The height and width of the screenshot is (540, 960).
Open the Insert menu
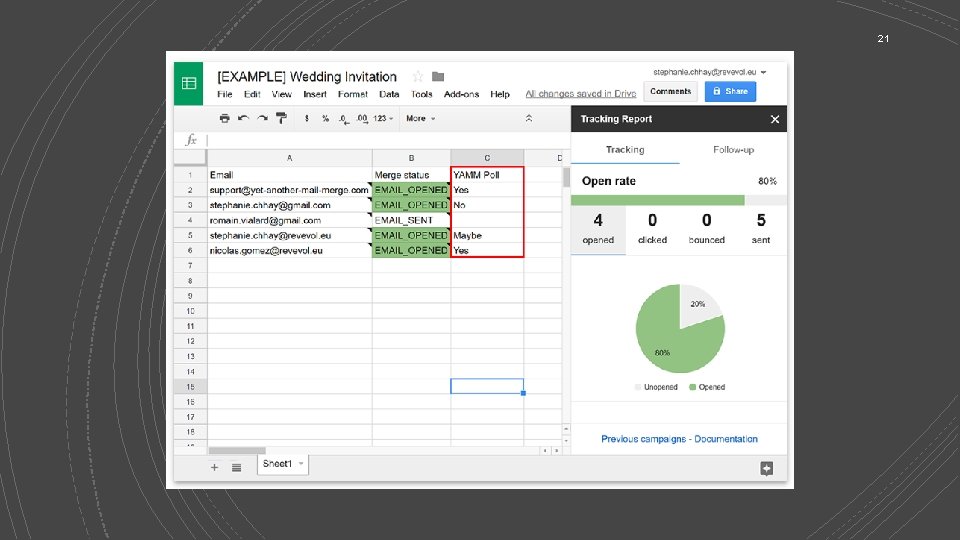coord(315,94)
